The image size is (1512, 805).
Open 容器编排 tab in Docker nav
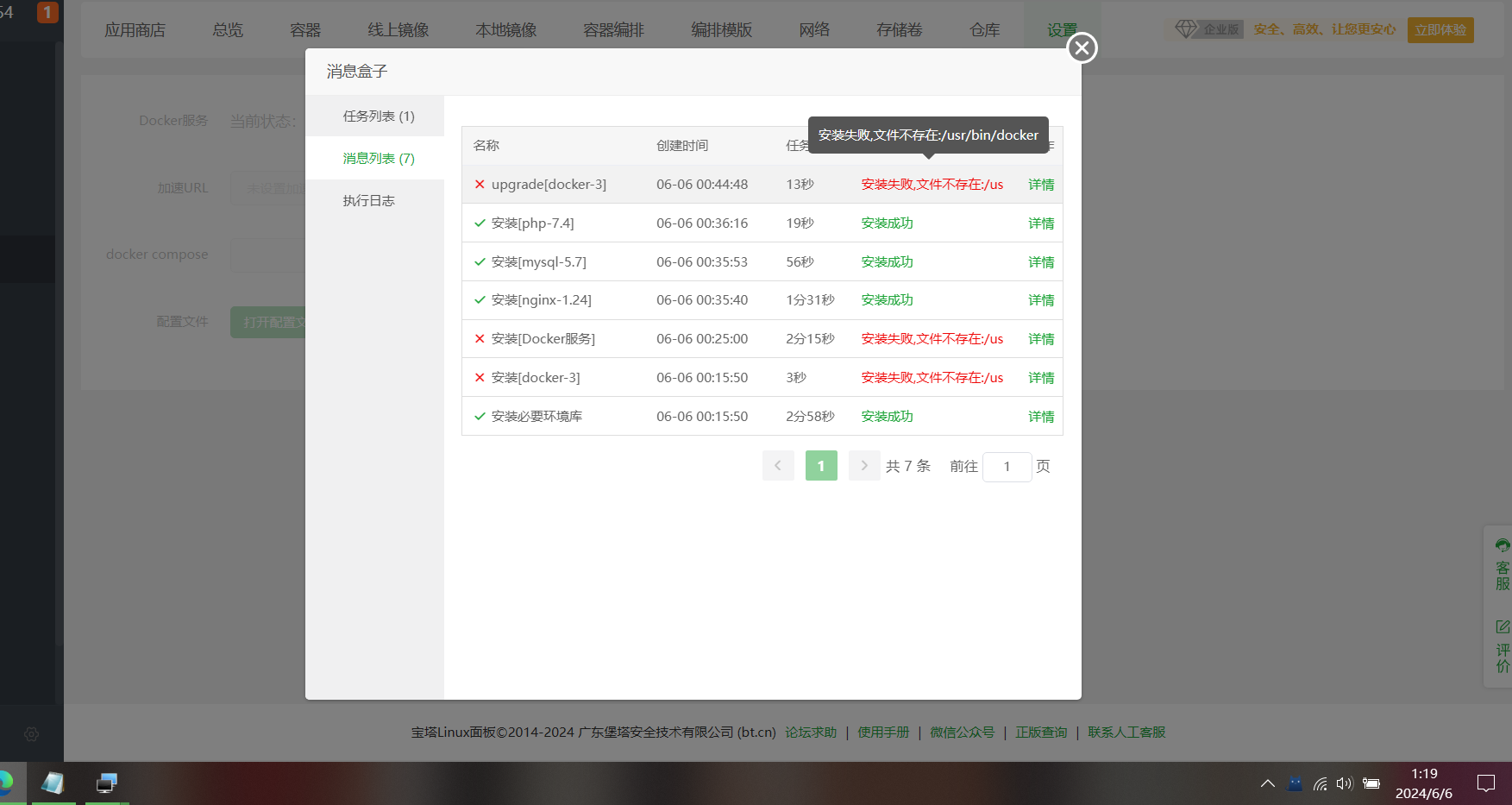tap(613, 30)
